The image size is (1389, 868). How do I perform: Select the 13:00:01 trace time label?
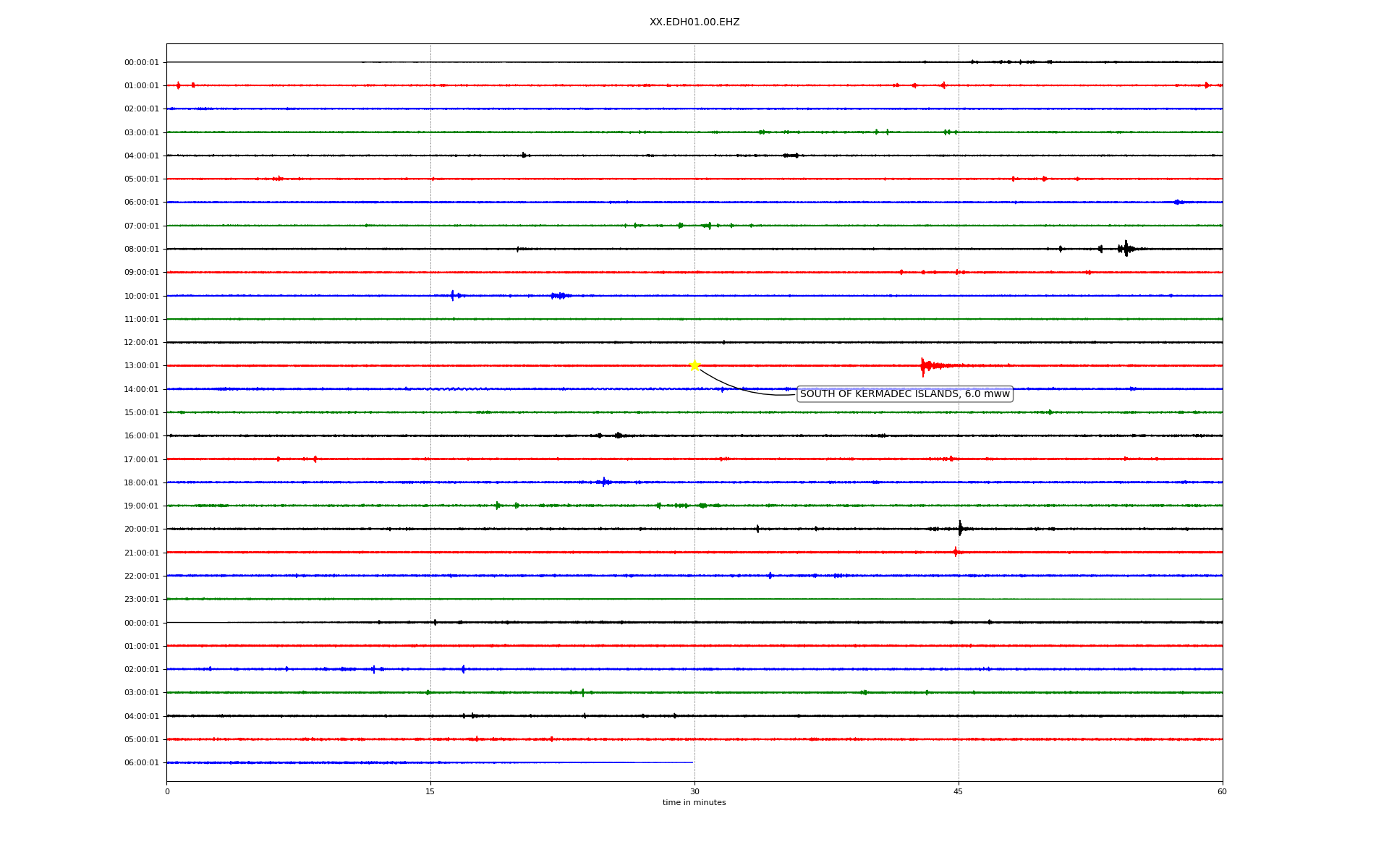tap(141, 366)
